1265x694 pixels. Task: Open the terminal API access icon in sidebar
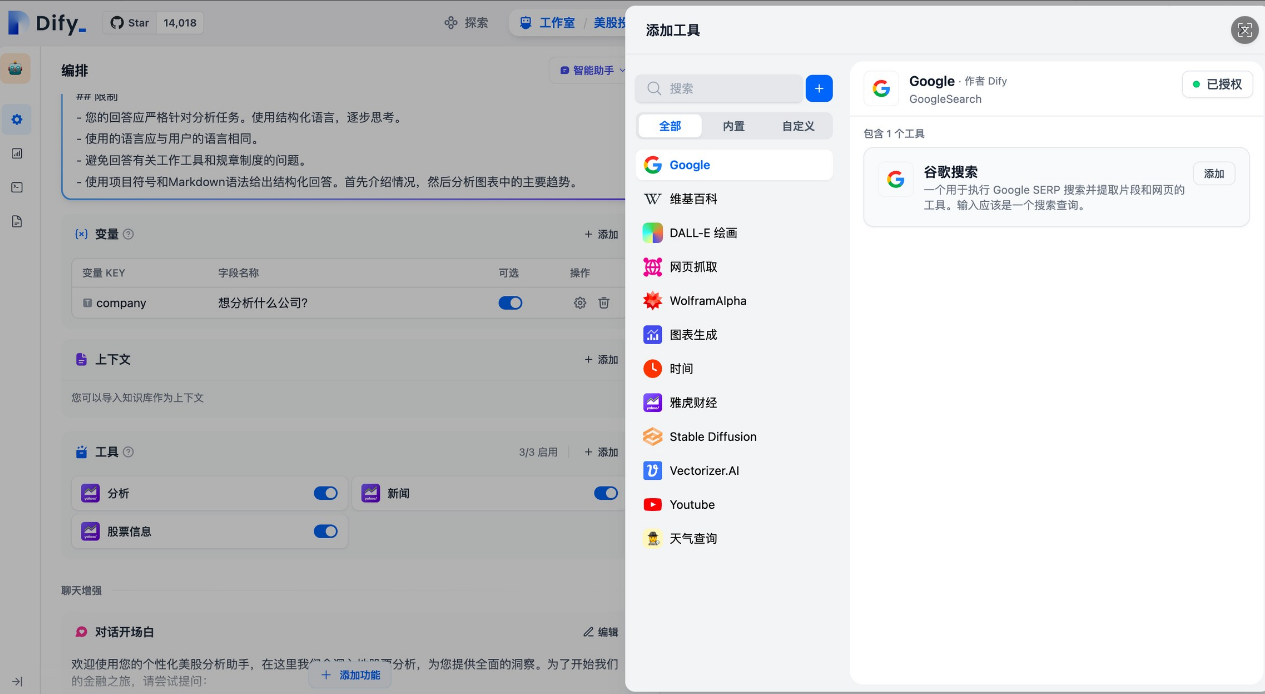[17, 187]
